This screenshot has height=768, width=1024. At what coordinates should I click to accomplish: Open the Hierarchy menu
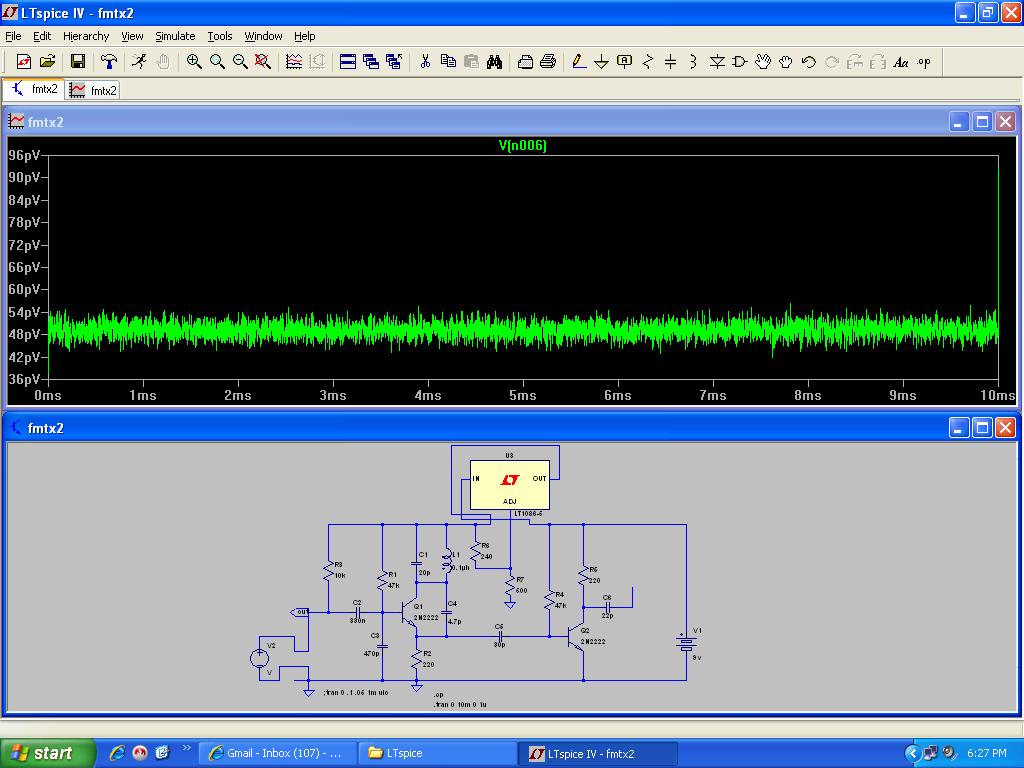coord(86,36)
